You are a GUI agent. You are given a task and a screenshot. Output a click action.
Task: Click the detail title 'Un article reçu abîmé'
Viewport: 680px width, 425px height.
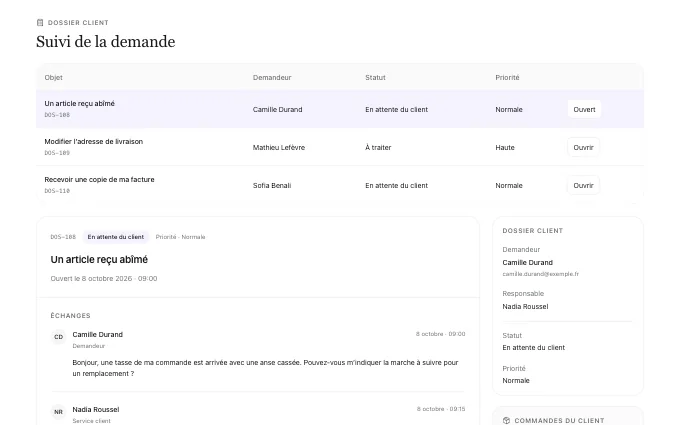coord(99,259)
